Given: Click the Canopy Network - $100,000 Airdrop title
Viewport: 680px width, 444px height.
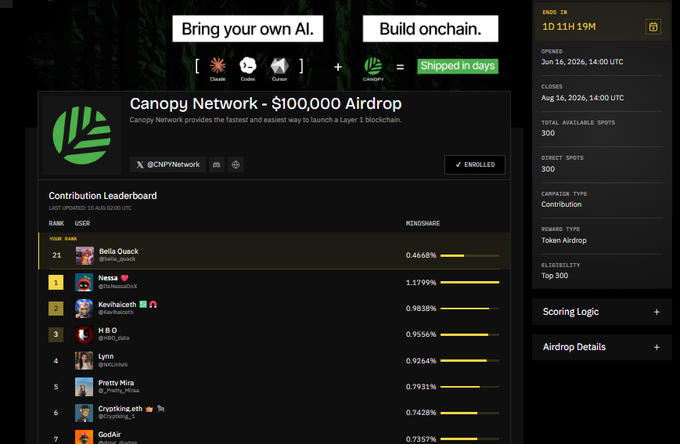Looking at the screenshot, I should point(266,104).
